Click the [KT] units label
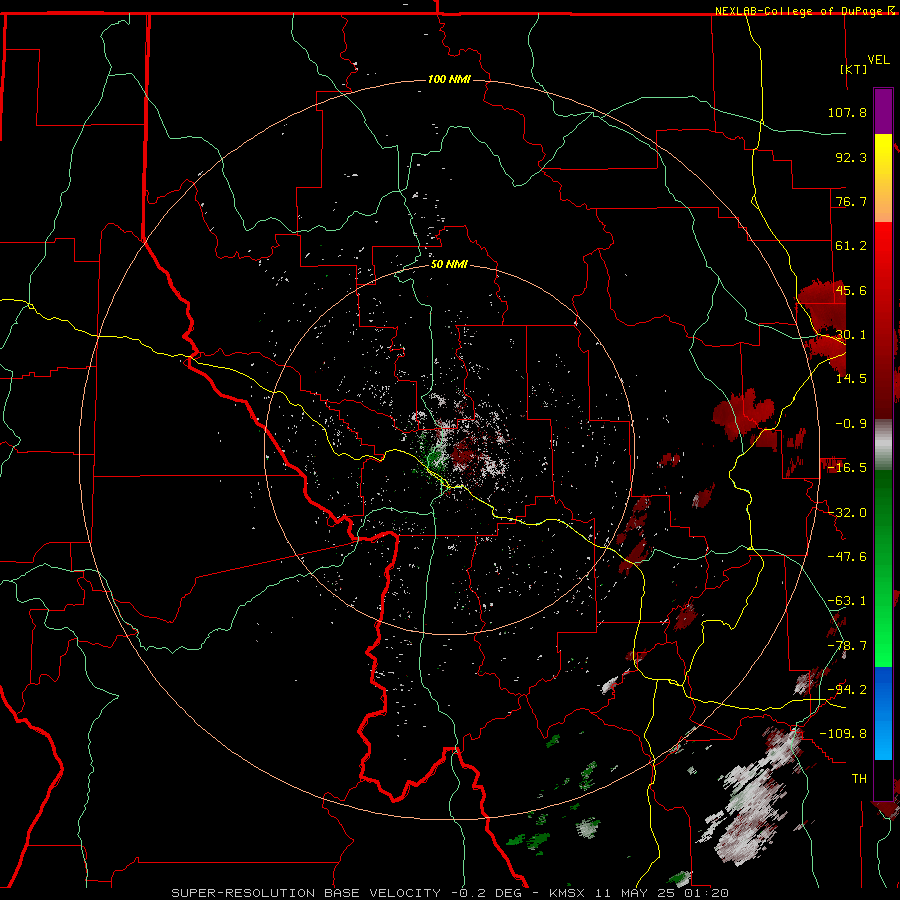 pyautogui.click(x=854, y=69)
